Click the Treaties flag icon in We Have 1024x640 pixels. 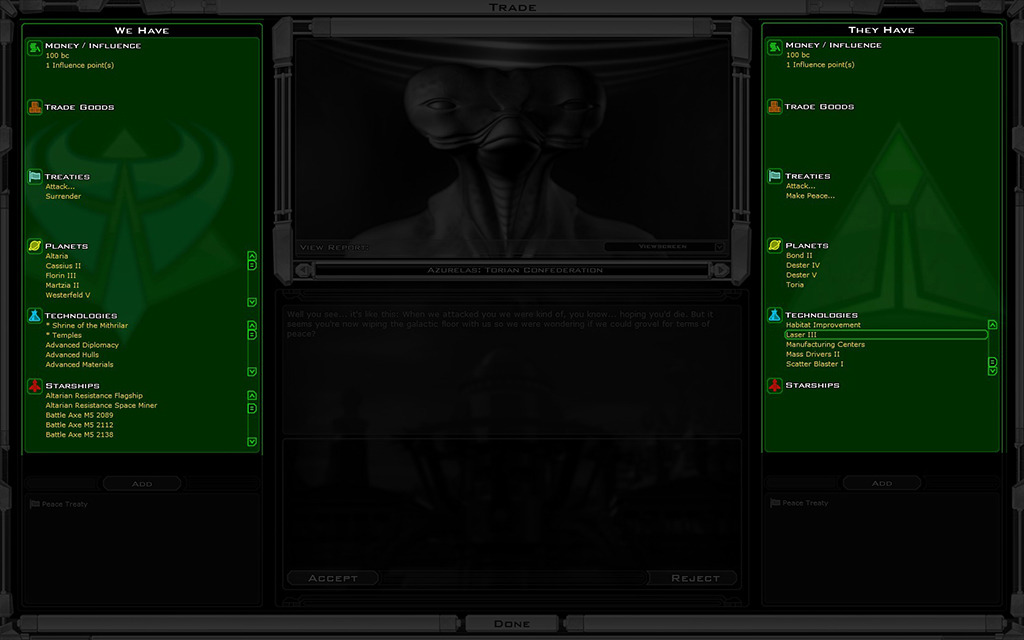tap(35, 176)
